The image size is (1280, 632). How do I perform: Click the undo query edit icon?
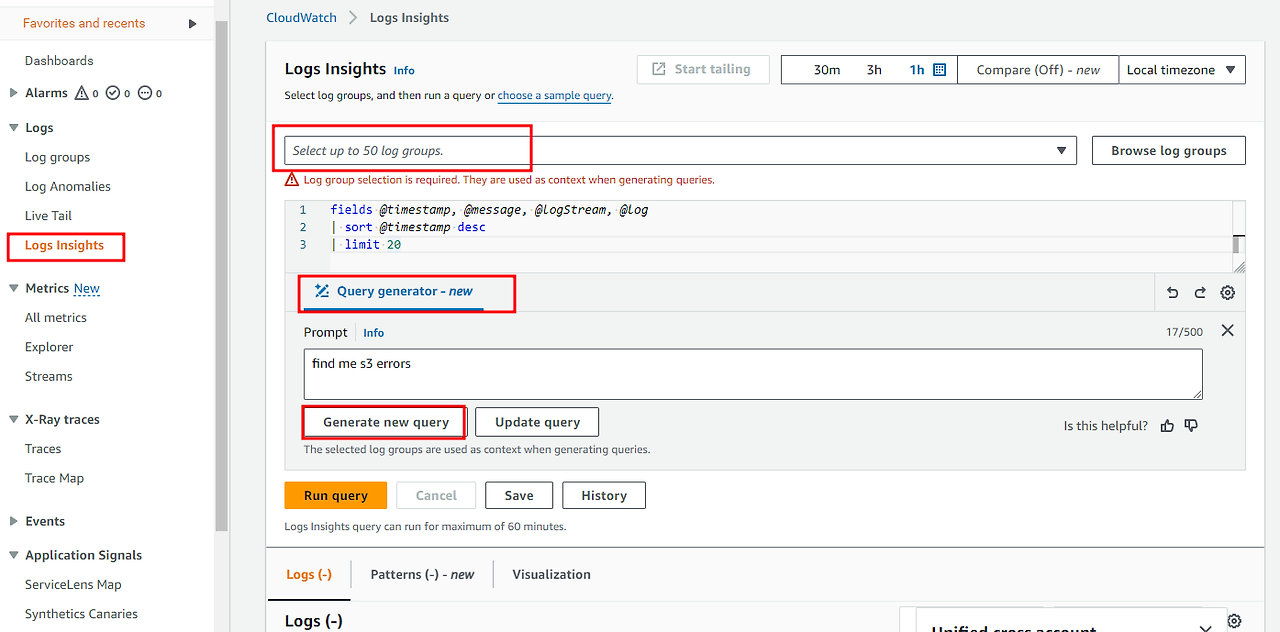pos(1172,291)
